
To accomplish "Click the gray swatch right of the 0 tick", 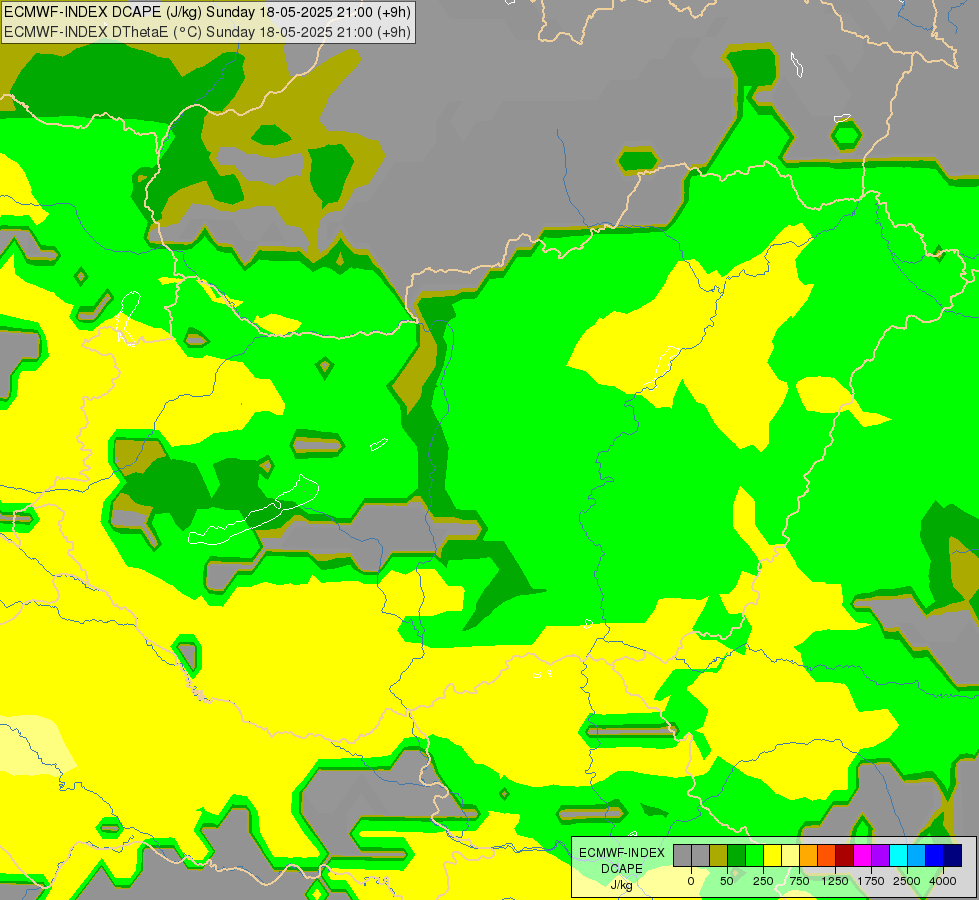I will 701,855.
